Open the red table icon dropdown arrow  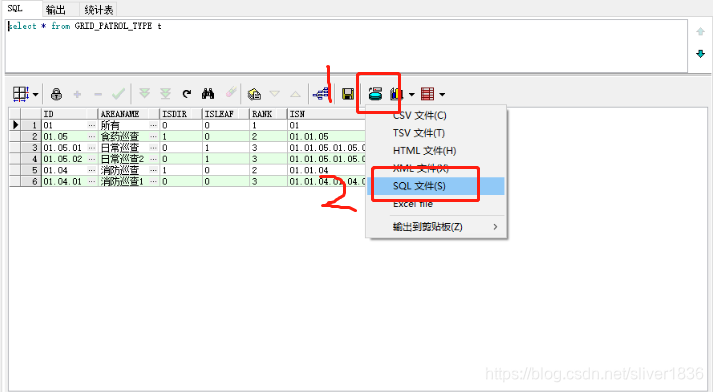point(442,95)
